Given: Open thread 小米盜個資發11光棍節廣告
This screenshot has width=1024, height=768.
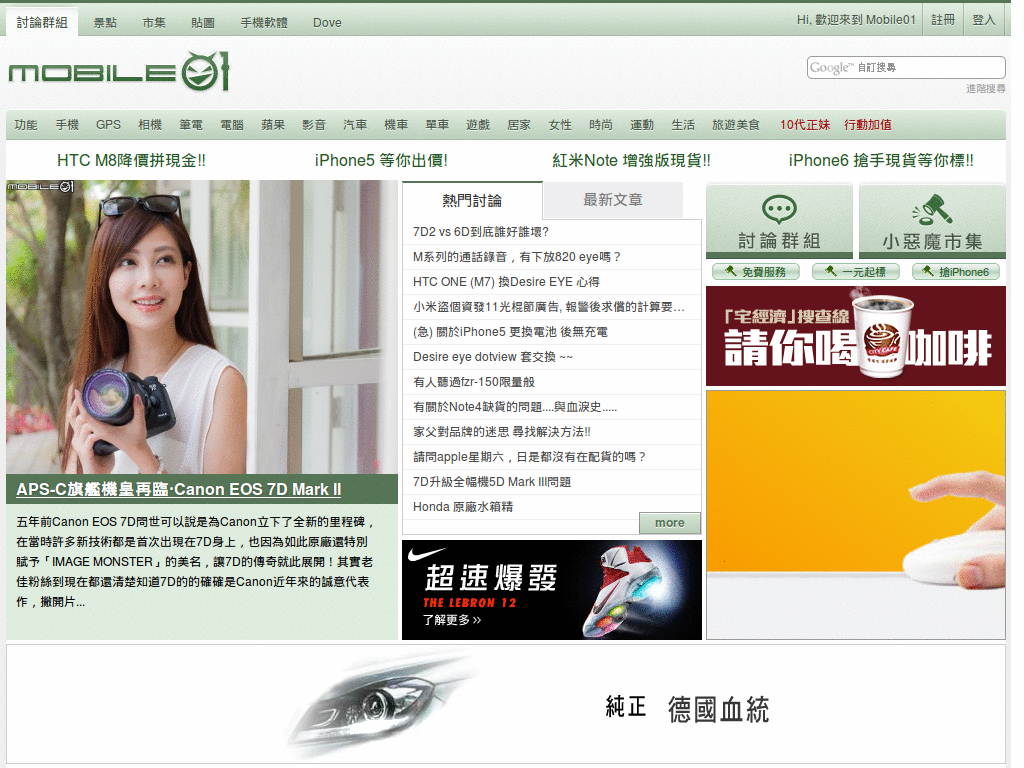Looking at the screenshot, I should coord(549,307).
